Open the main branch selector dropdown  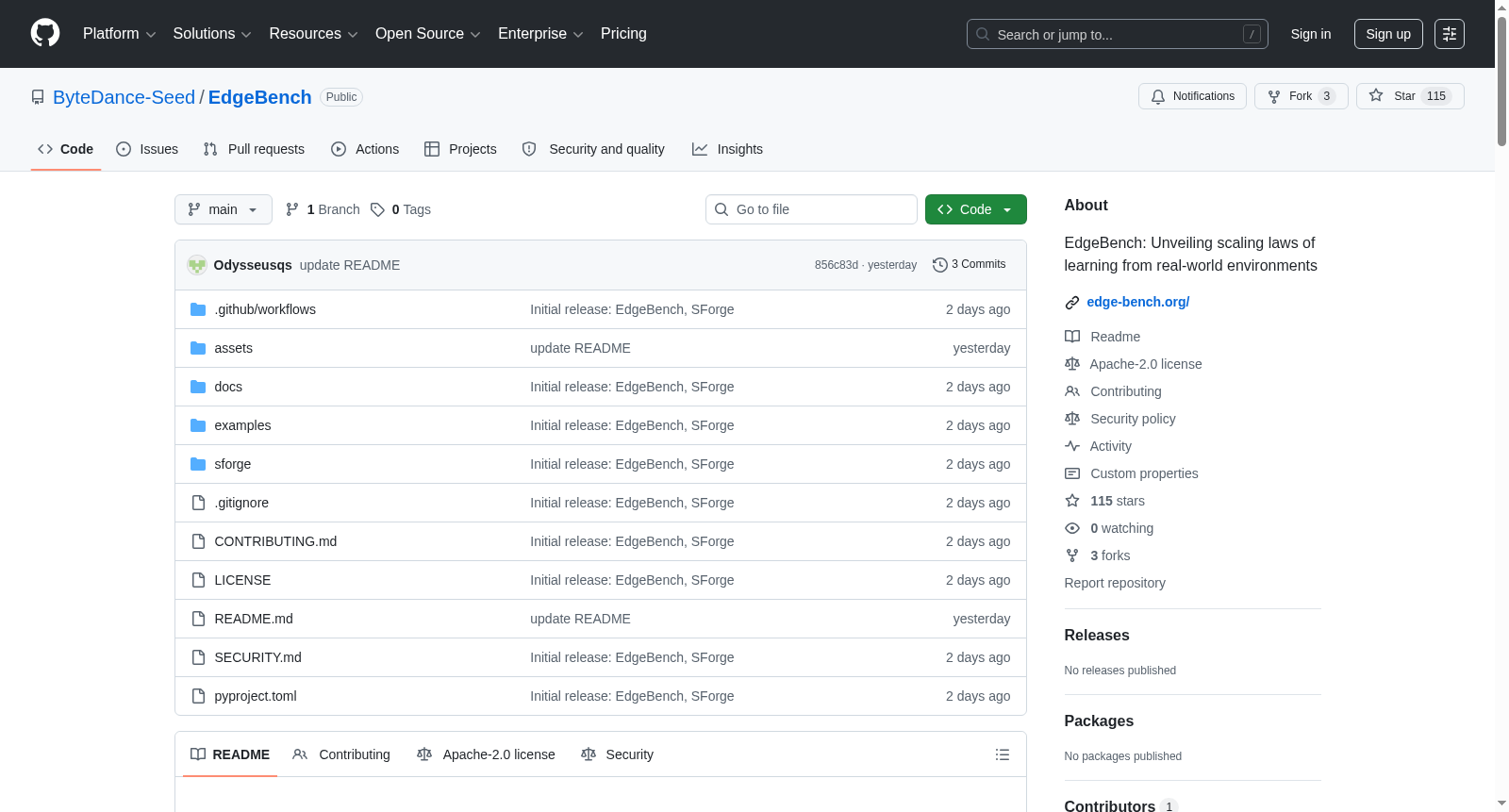click(x=224, y=209)
